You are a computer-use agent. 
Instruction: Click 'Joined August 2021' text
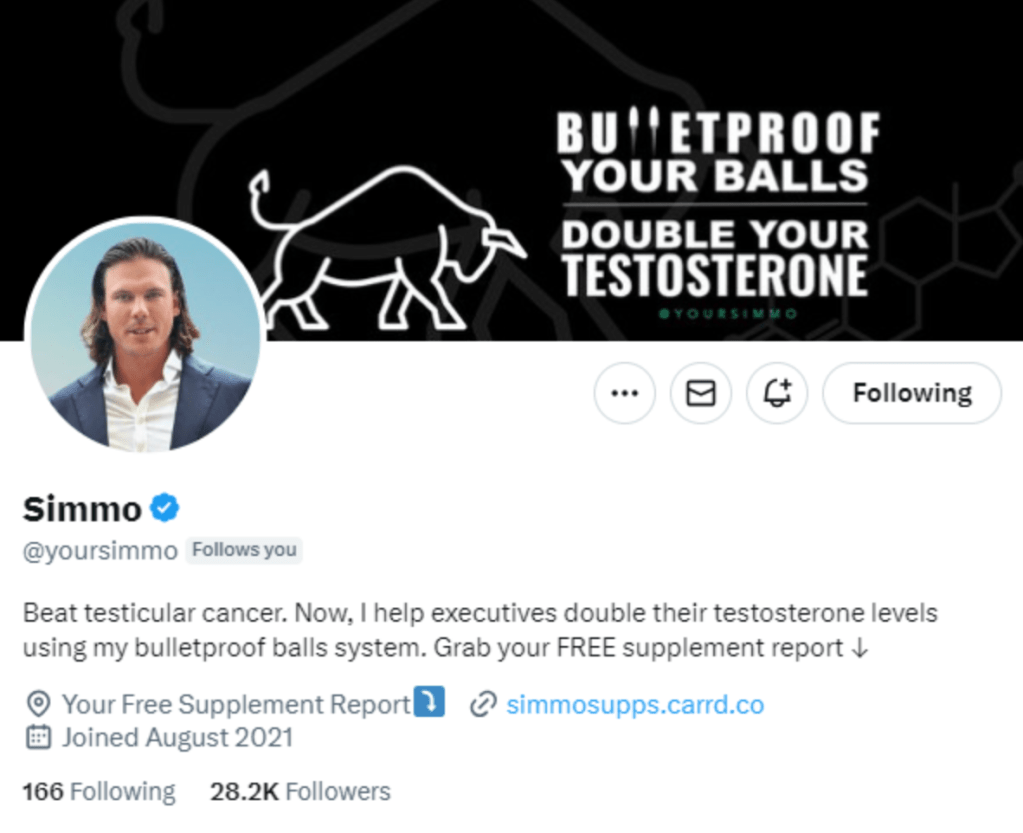[x=177, y=738]
